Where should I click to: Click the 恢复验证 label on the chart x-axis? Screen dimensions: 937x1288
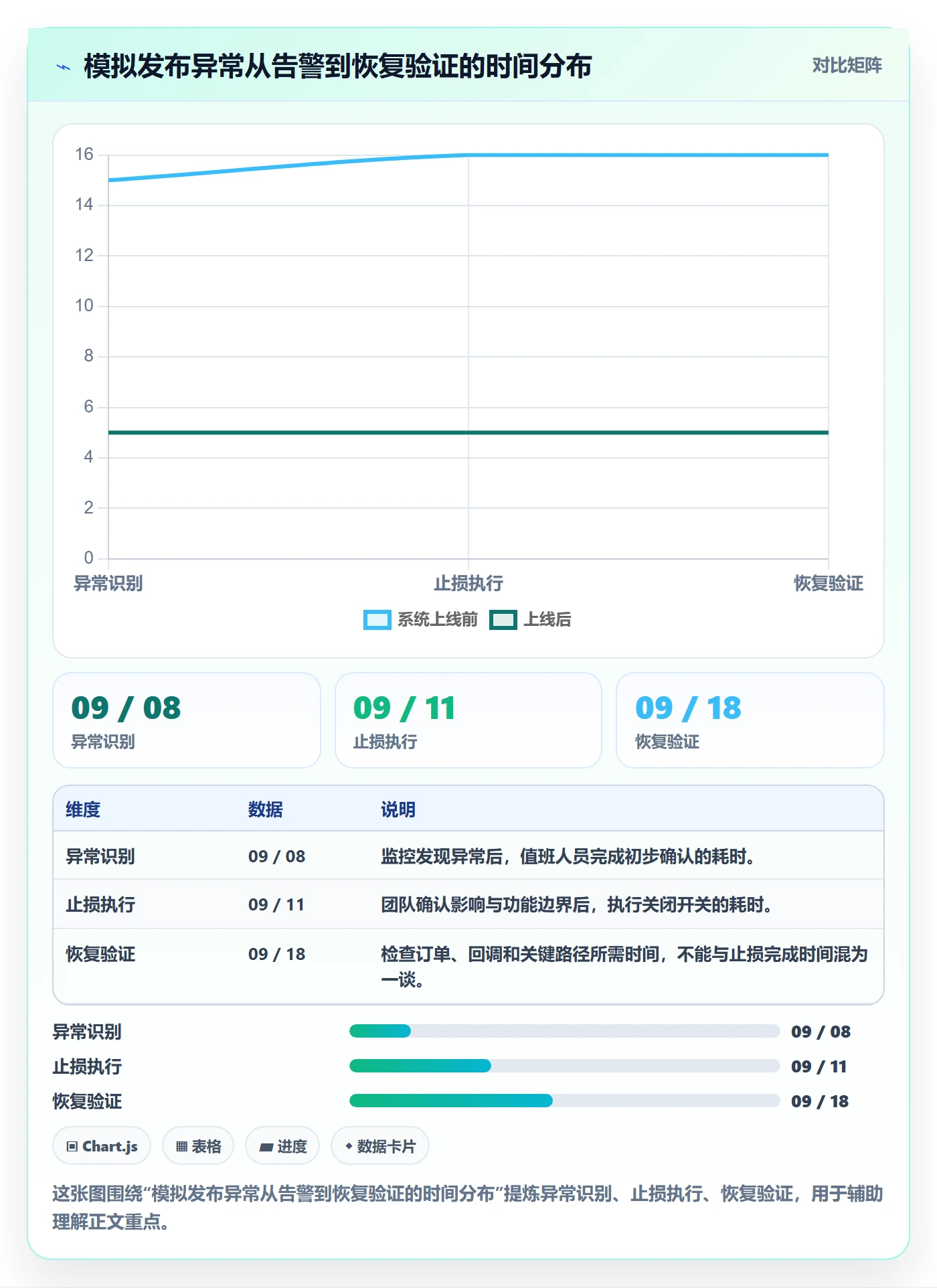click(x=829, y=584)
